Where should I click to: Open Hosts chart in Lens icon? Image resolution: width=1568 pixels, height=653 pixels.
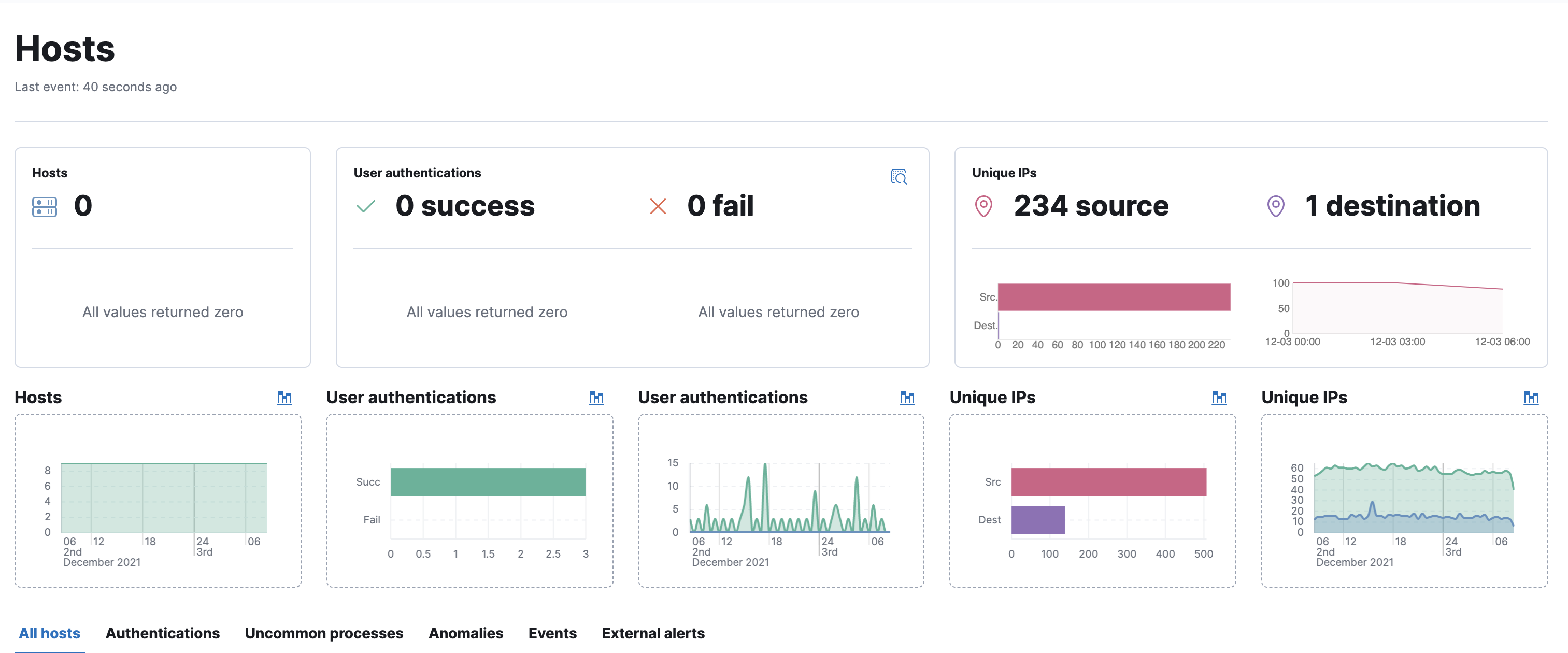tap(284, 398)
